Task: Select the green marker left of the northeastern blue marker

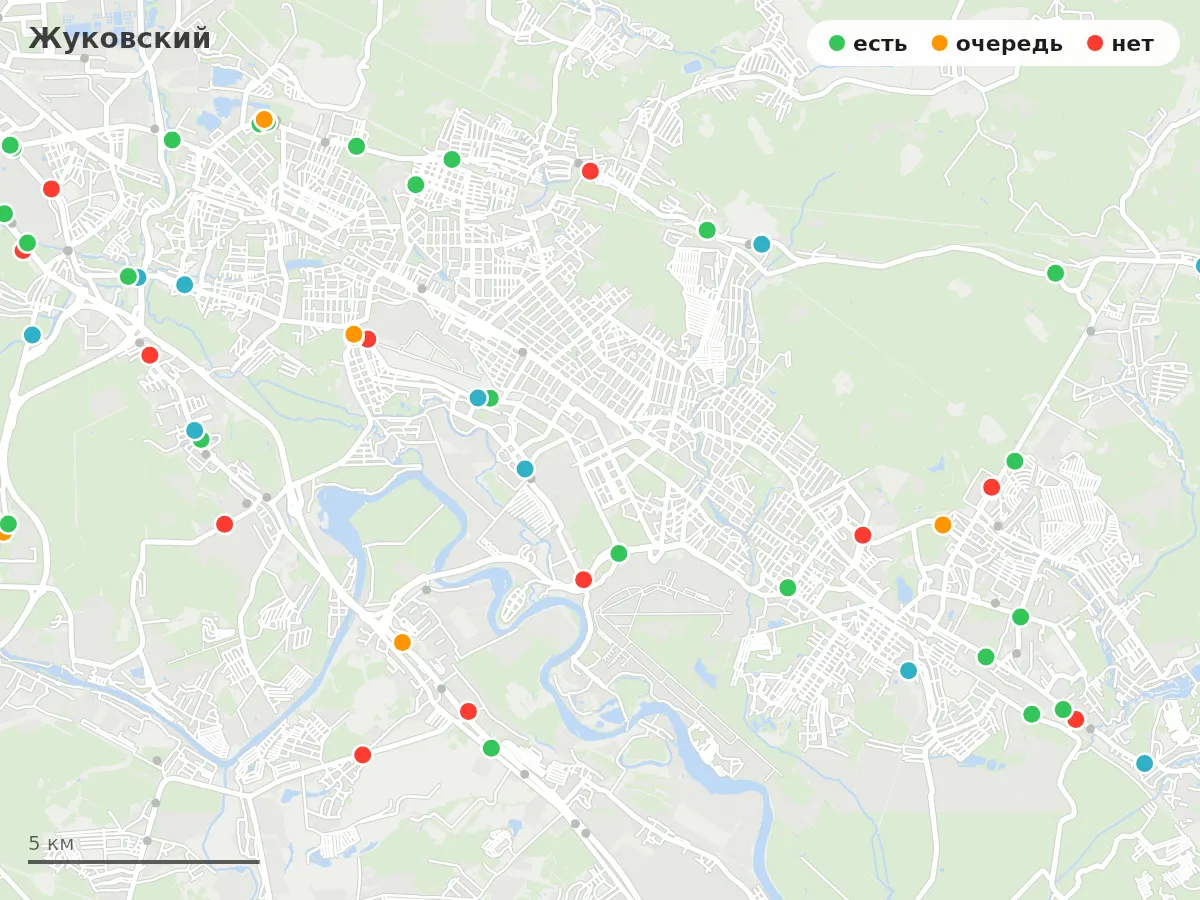Action: point(707,230)
